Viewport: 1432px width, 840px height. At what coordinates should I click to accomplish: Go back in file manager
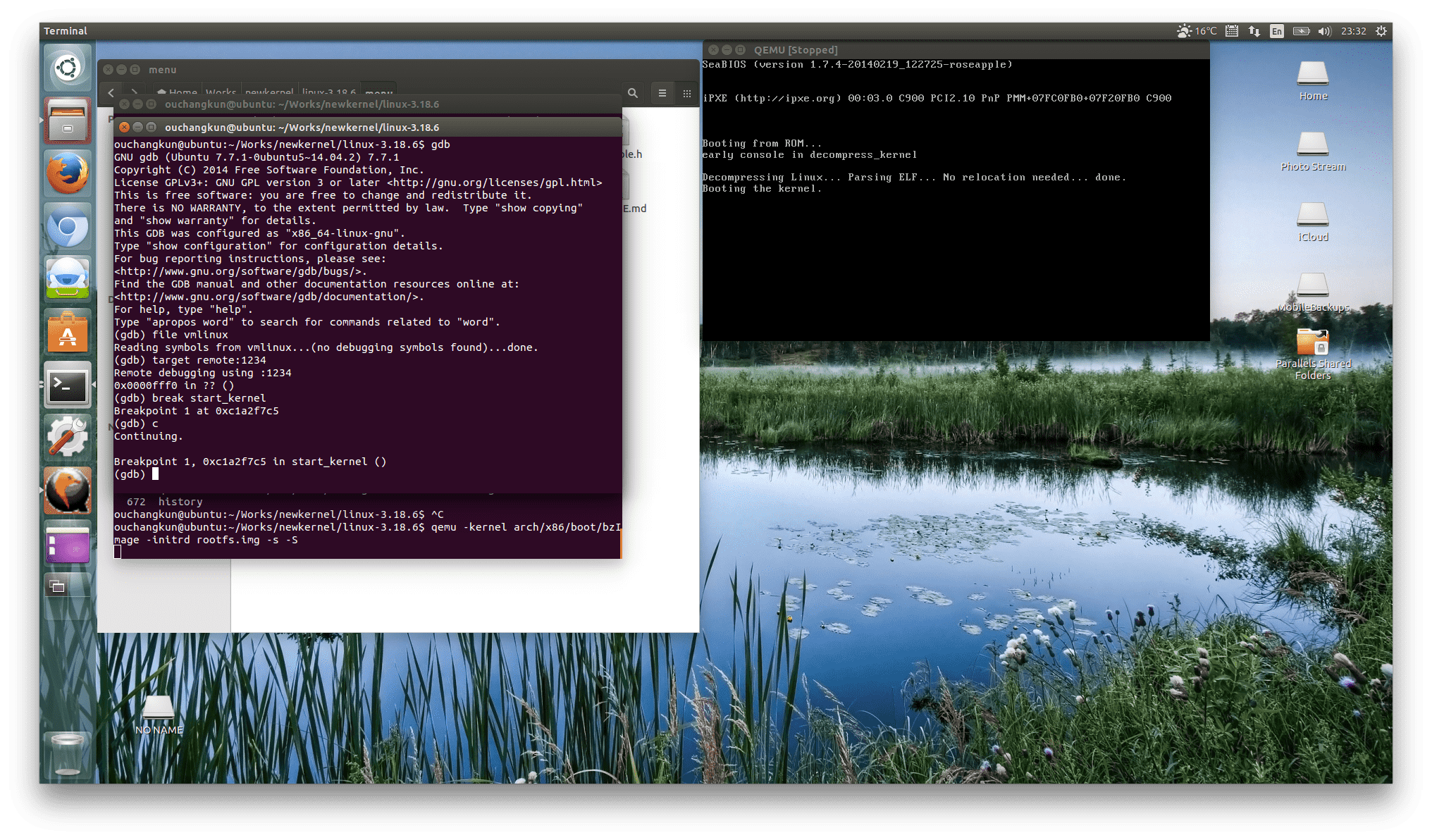[x=111, y=92]
